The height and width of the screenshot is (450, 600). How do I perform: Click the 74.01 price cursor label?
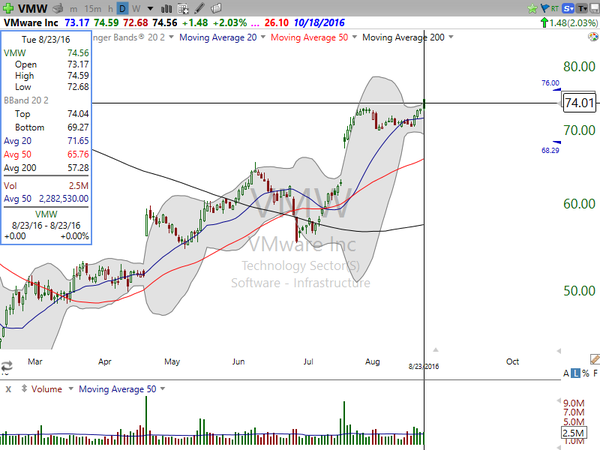pos(579,103)
